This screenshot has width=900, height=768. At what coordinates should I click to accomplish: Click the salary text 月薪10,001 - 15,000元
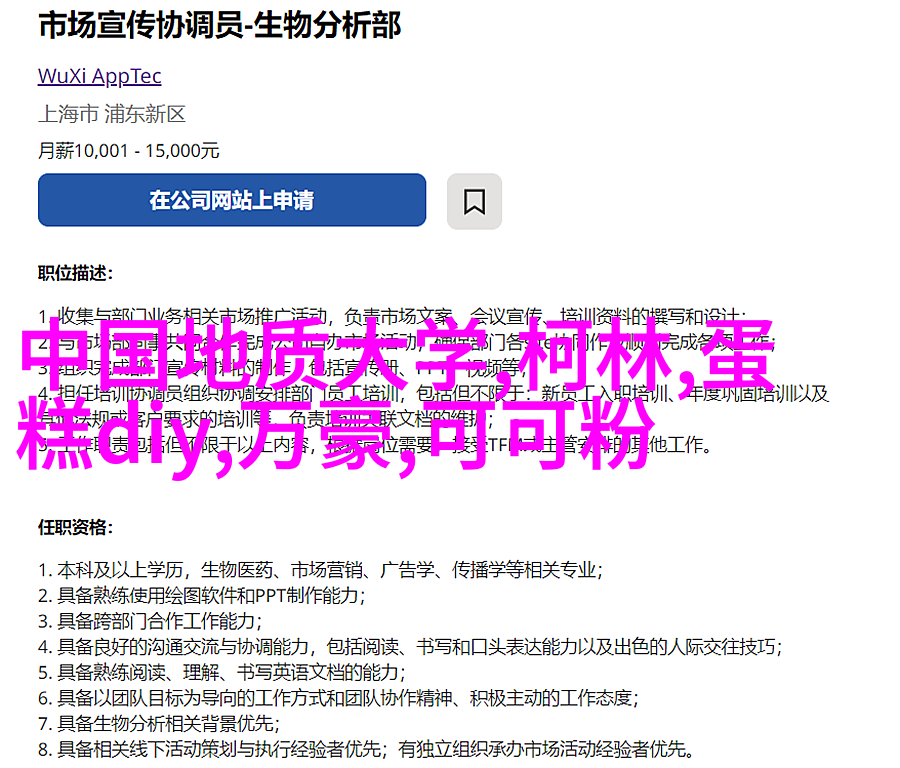pyautogui.click(x=129, y=151)
